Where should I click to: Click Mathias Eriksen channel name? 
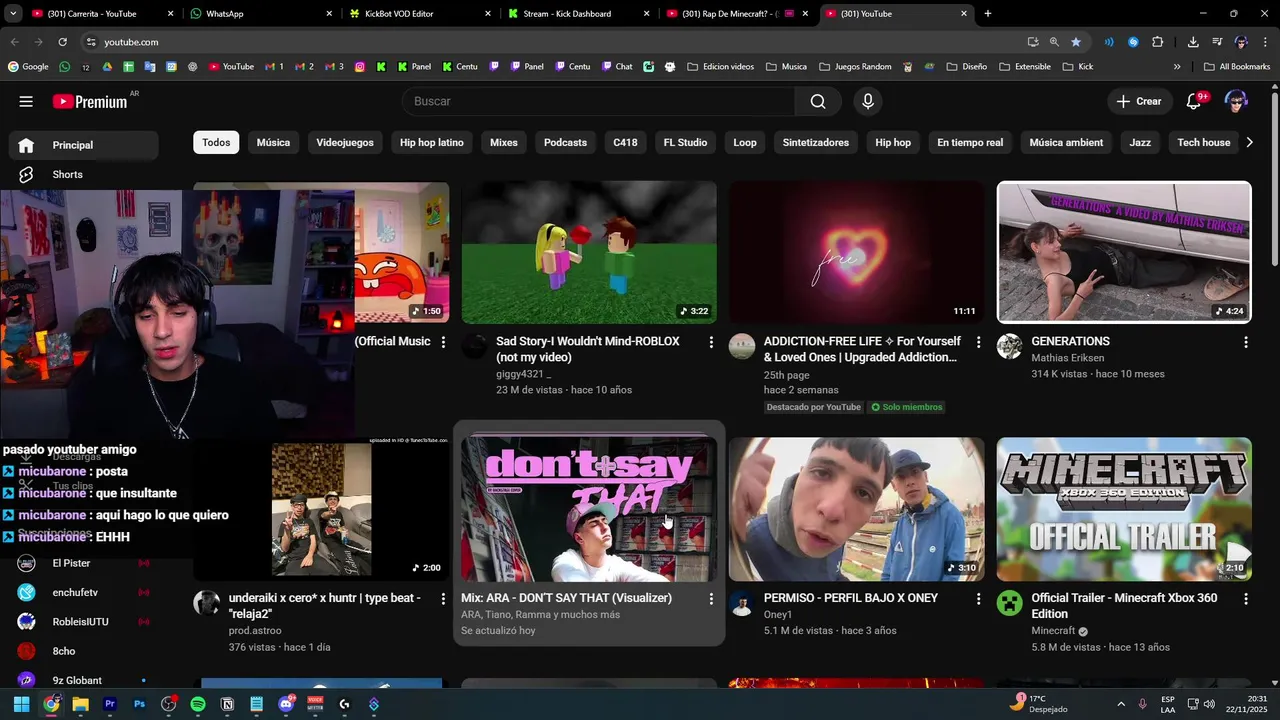(1068, 358)
